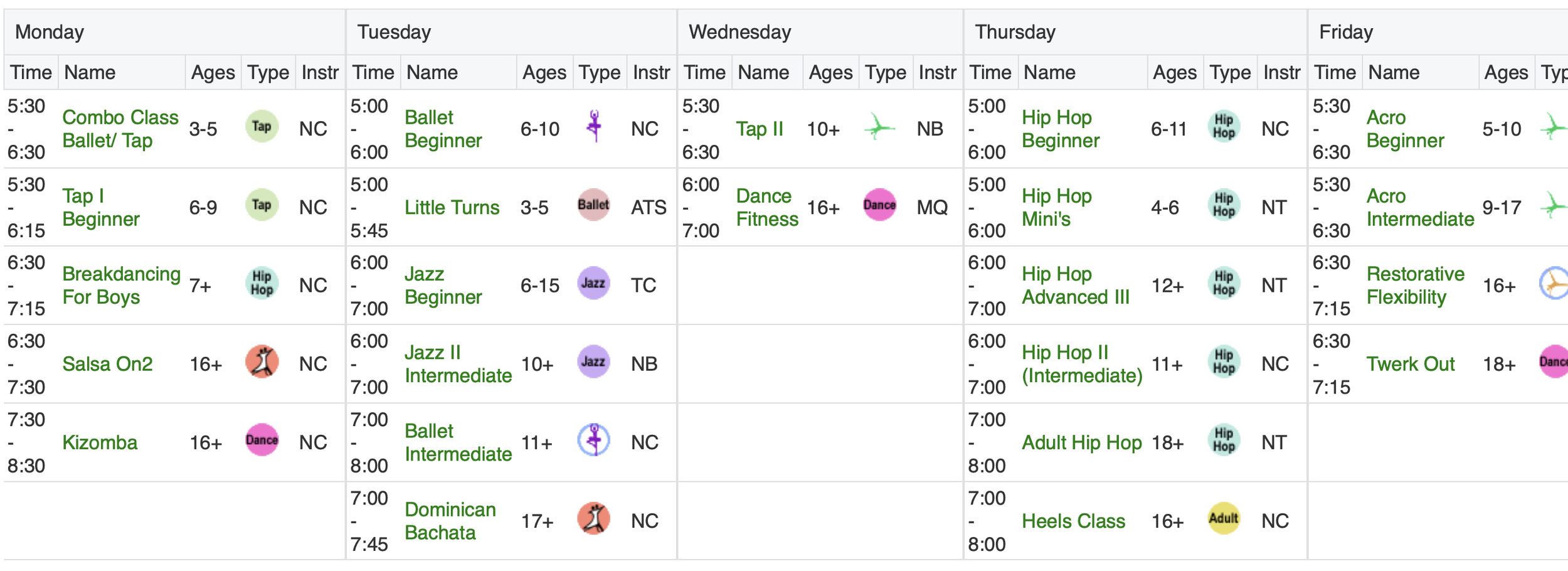This screenshot has width=1568, height=571.
Task: Click the yellow Adult icon for Heels Class
Action: tap(1224, 518)
